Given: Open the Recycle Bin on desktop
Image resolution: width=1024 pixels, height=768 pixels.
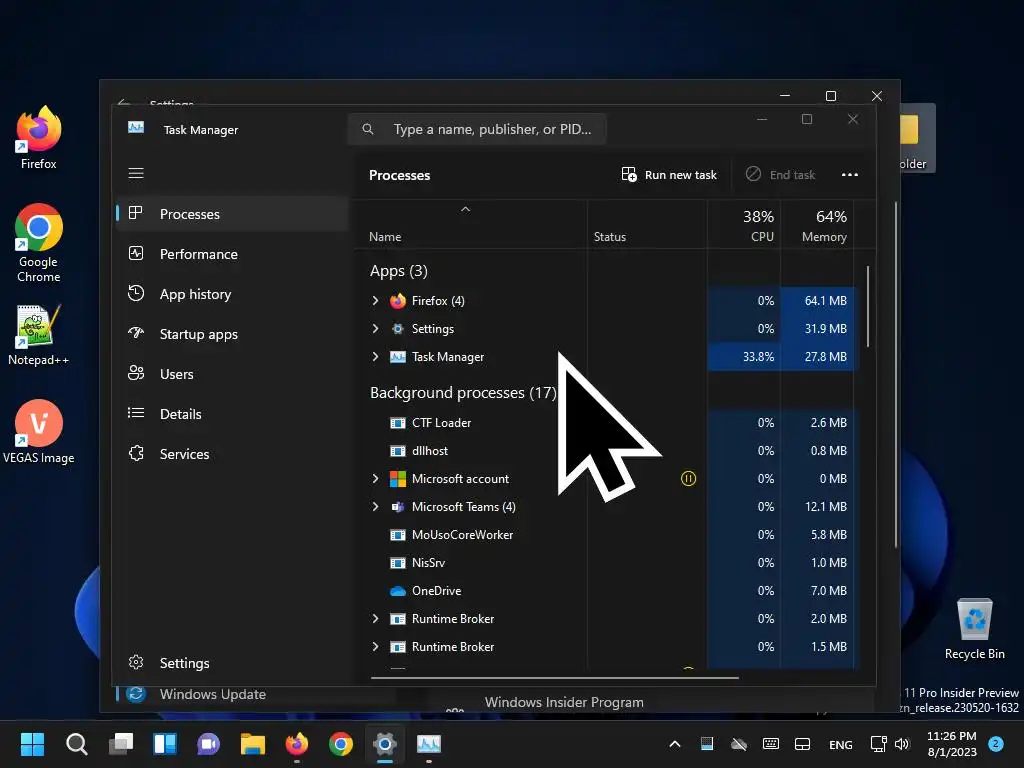Looking at the screenshot, I should click(x=974, y=629).
